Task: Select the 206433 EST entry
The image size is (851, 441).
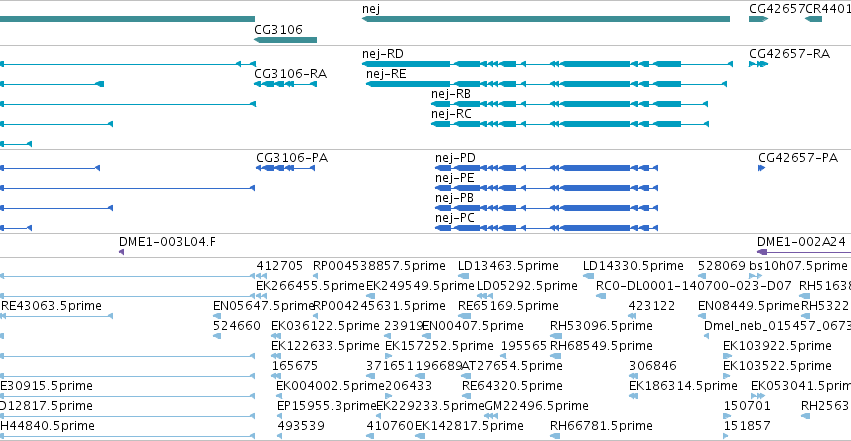Action: click(408, 386)
